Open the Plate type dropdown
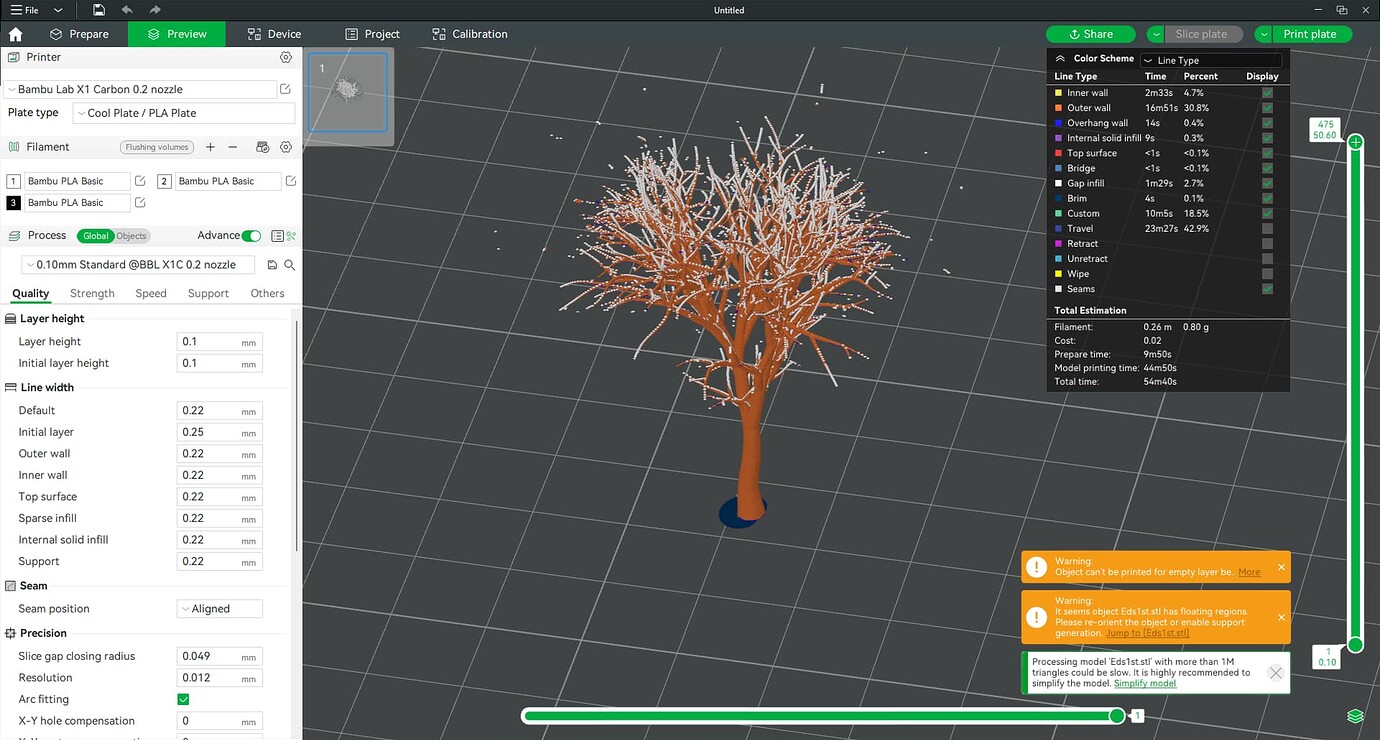Viewport: 1380px width, 740px height. [x=185, y=113]
